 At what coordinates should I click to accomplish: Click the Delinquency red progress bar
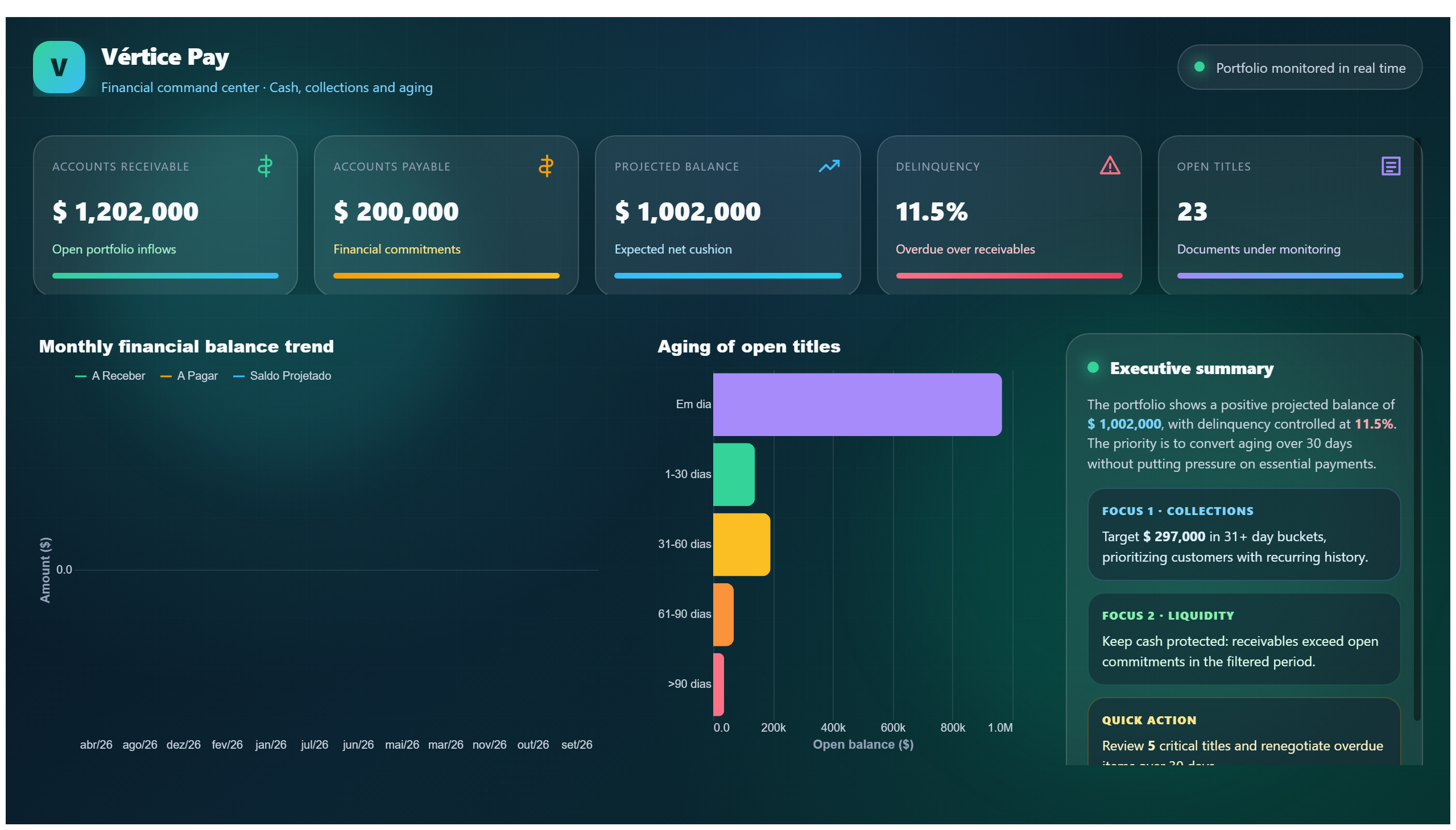coord(1009,276)
